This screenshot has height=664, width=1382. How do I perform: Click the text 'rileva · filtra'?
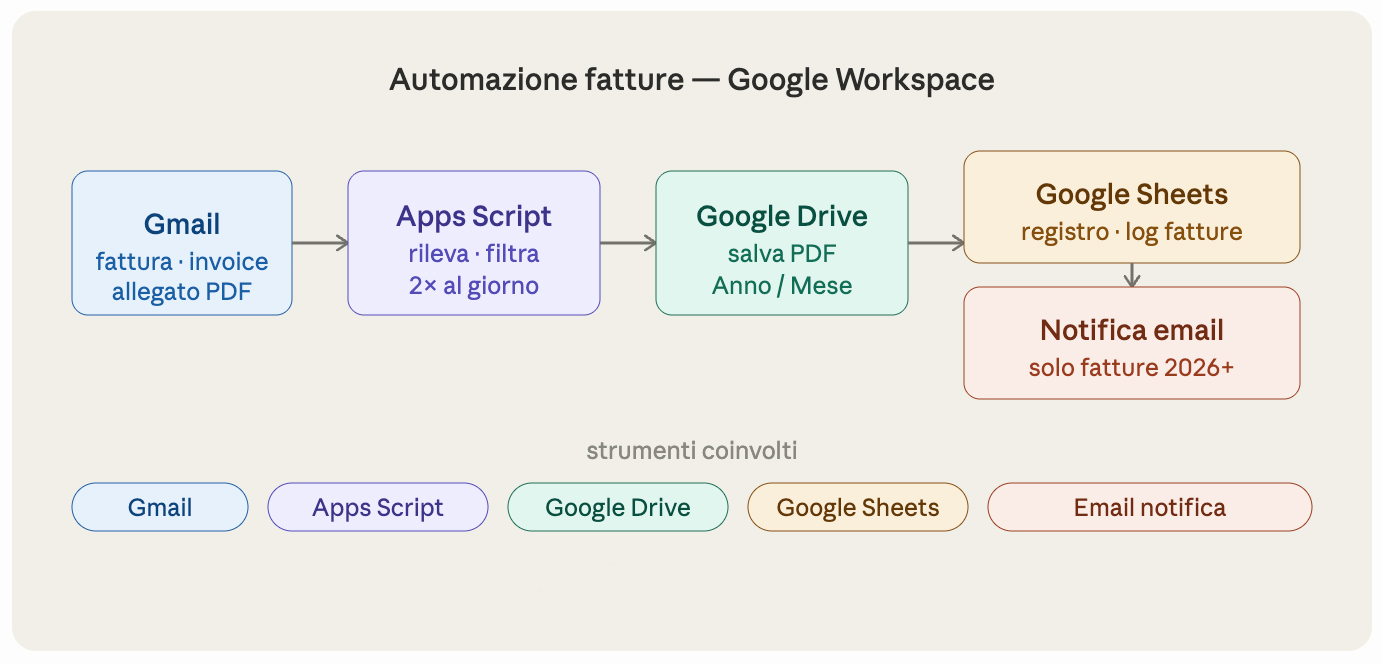tap(474, 255)
